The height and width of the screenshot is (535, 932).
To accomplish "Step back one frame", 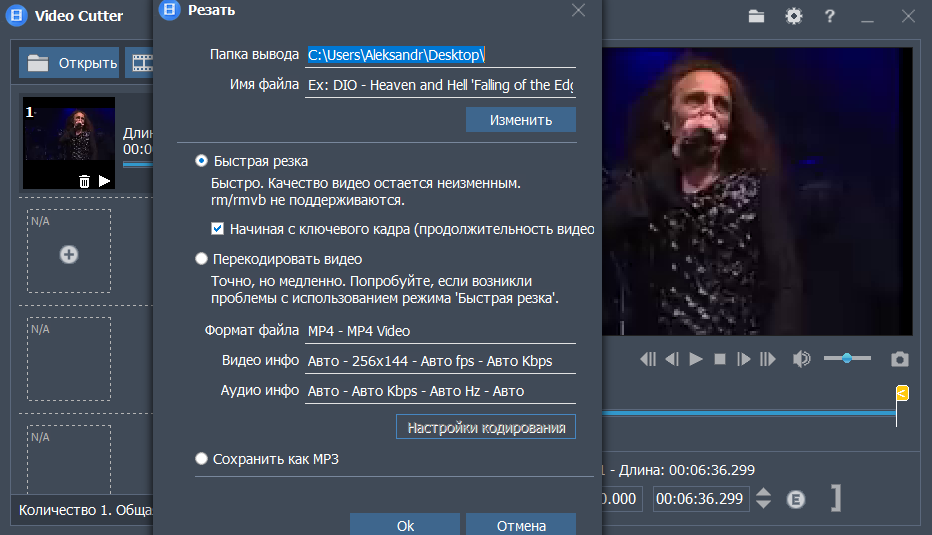I will pos(672,359).
